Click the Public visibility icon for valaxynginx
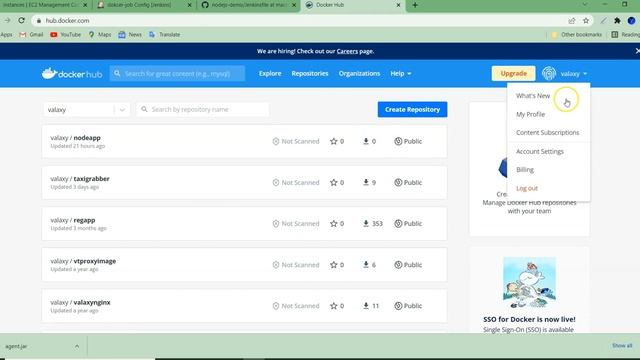Viewport: 640px width, 360px height. [398, 306]
